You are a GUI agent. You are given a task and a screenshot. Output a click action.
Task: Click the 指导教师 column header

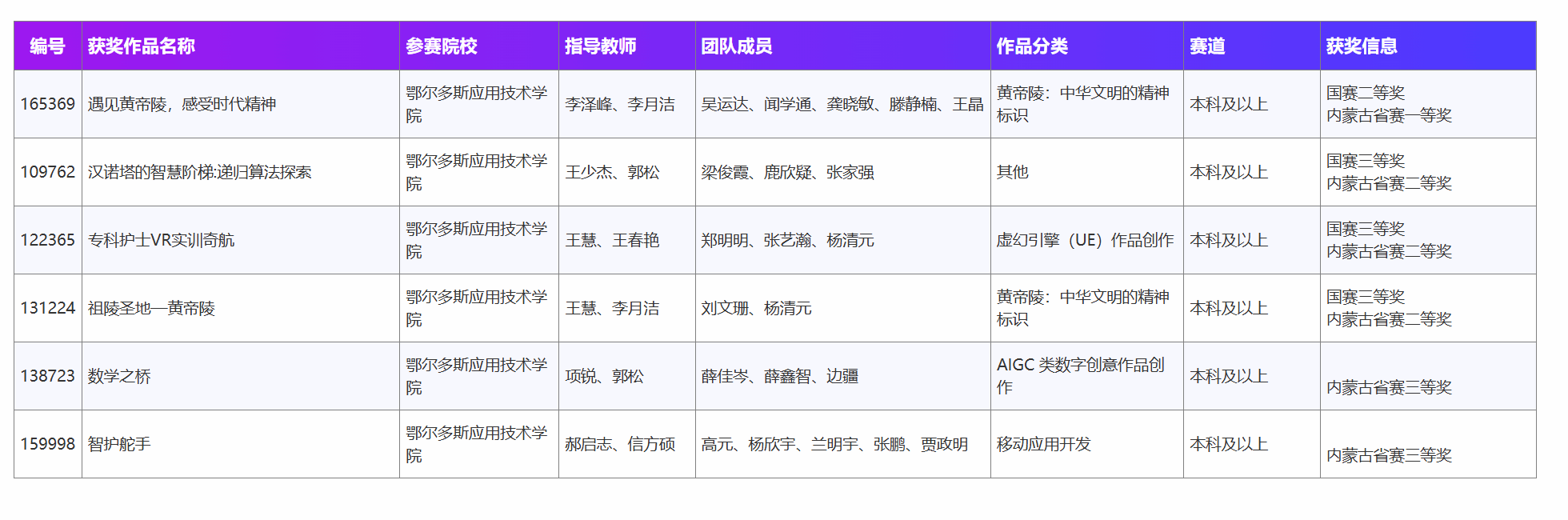pyautogui.click(x=601, y=46)
